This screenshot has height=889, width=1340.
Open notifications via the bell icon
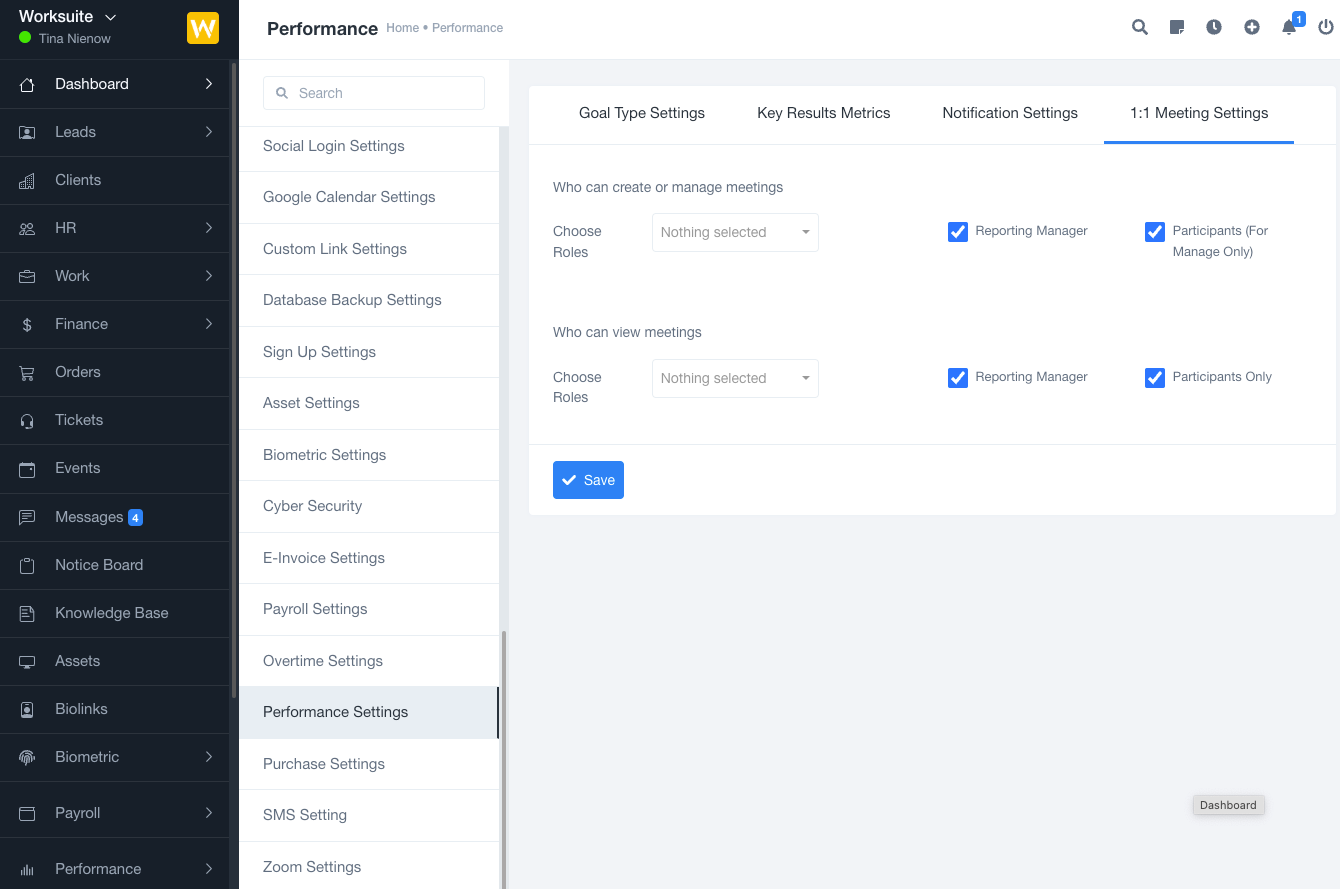pyautogui.click(x=1288, y=27)
